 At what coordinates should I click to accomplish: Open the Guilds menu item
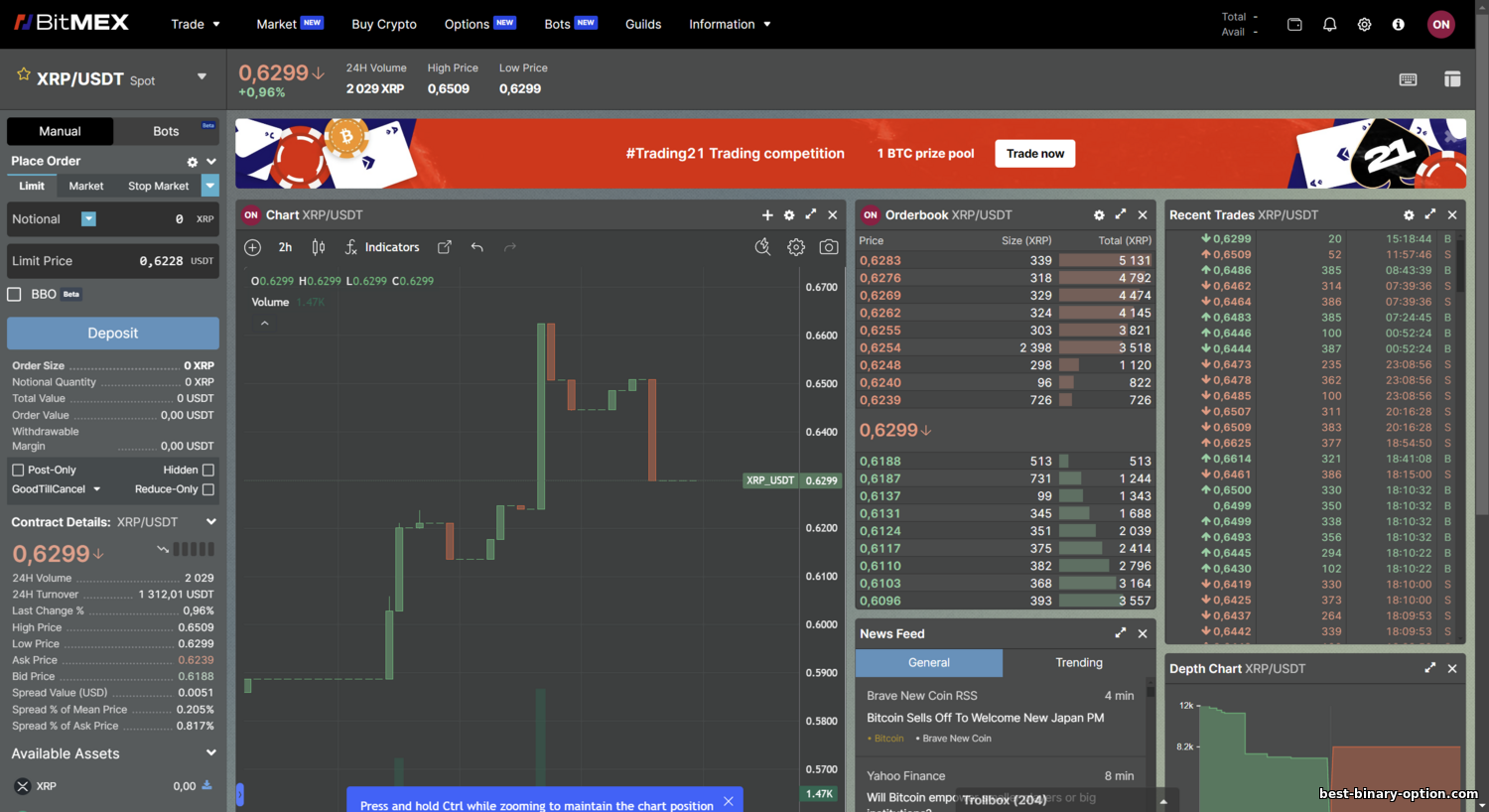tap(643, 24)
